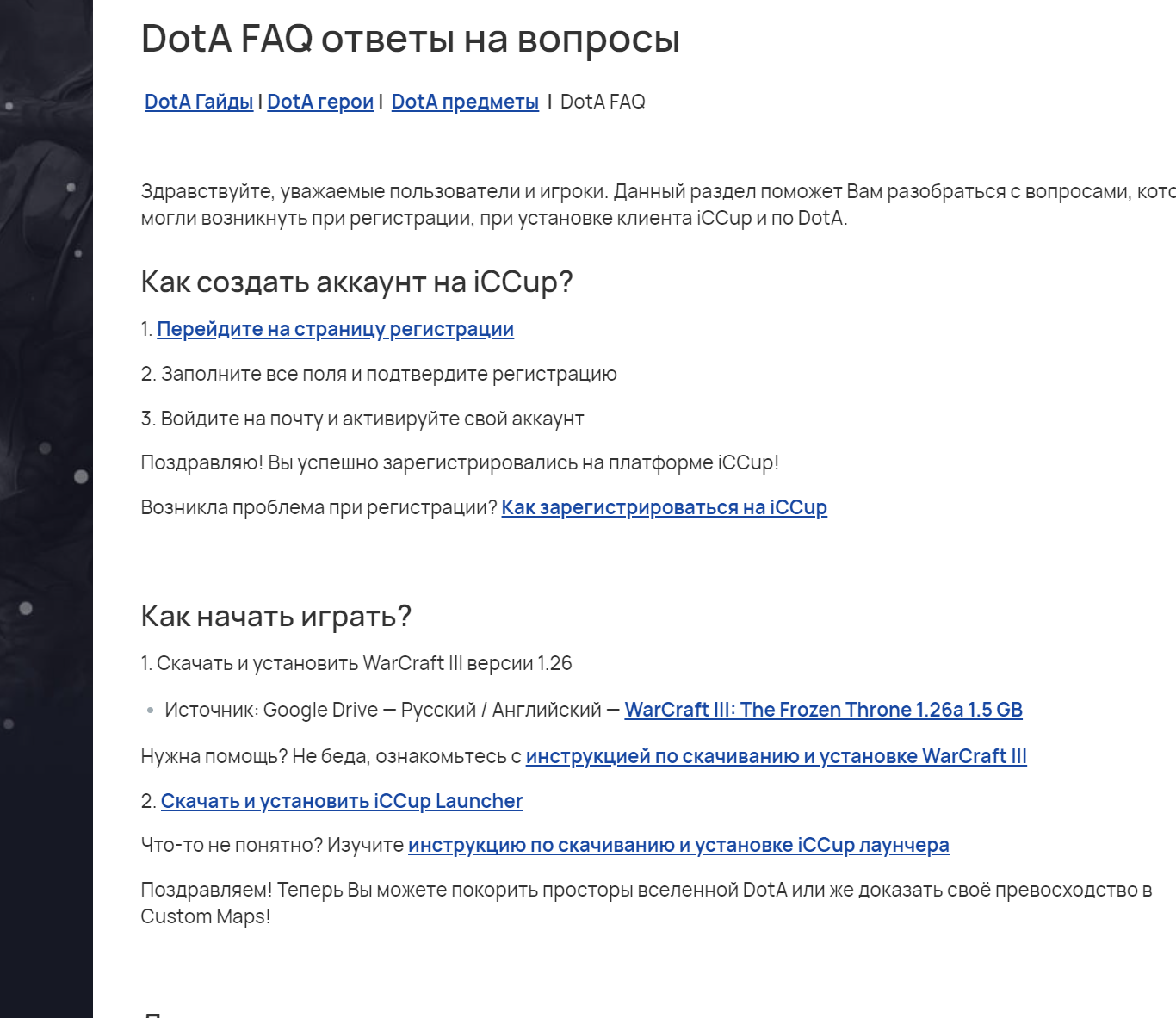Click the Как создать аккаунт на iCCup heading
The width and height of the screenshot is (1176, 1018).
pos(356,282)
